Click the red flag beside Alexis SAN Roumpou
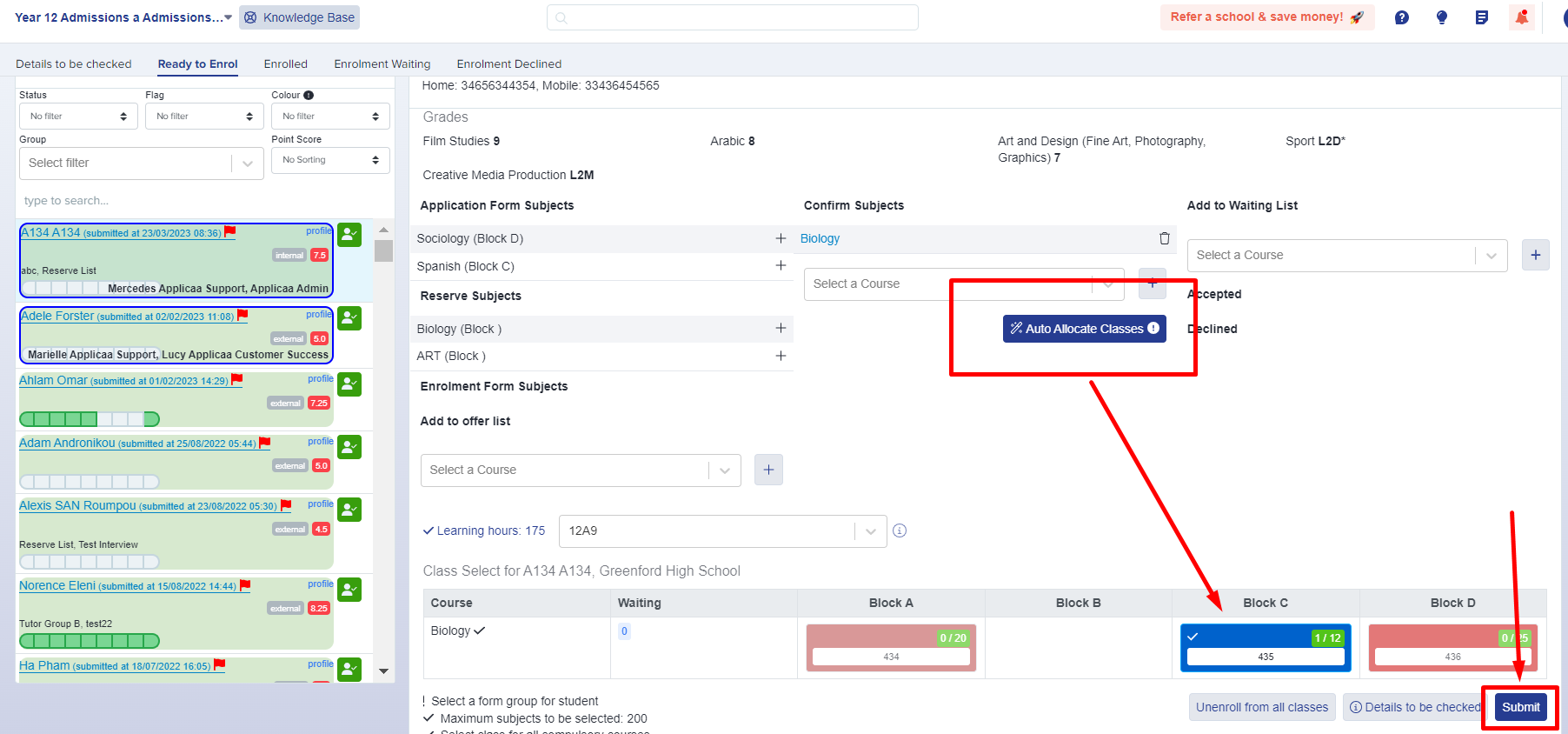Viewport: 1568px width, 734px height. [286, 504]
